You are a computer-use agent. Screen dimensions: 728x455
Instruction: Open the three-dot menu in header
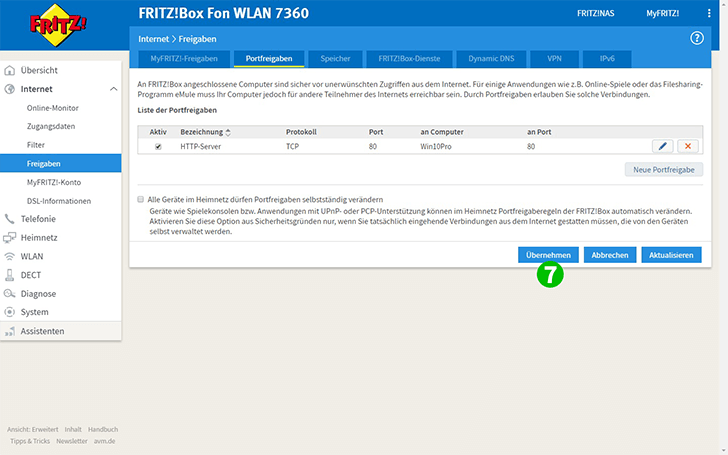pos(708,13)
